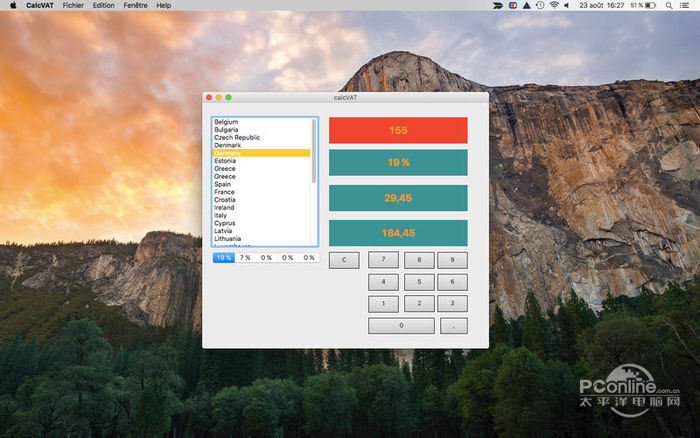Open the CalcVAT application menu

point(40,5)
